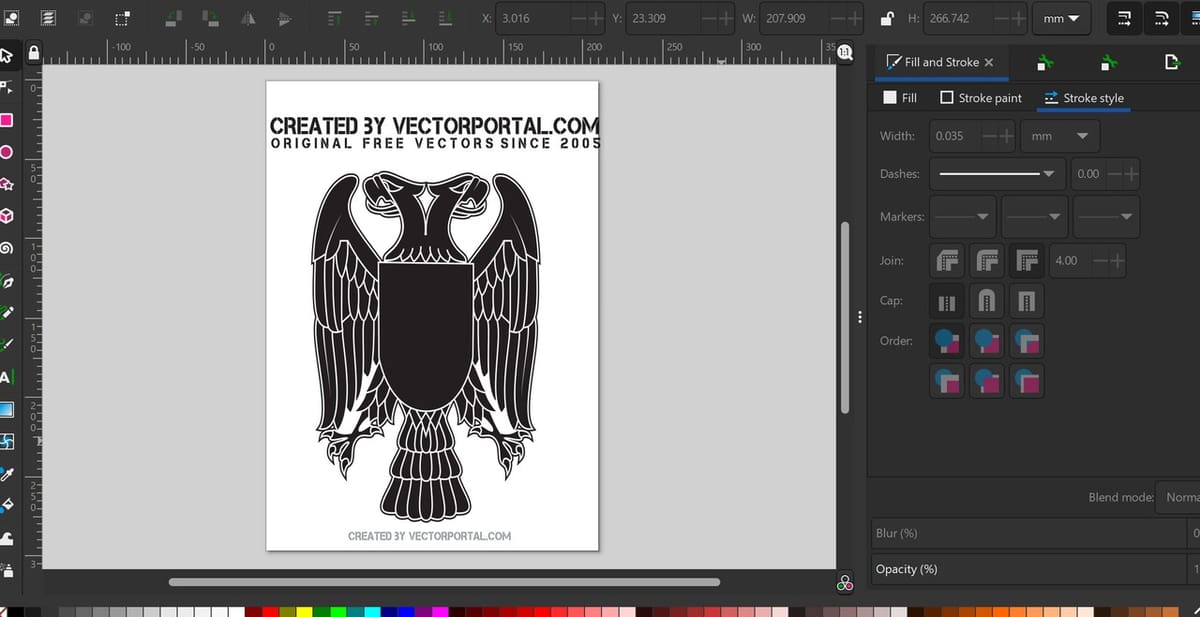Flip selection horizontally
This screenshot has width=1200, height=617.
249,18
